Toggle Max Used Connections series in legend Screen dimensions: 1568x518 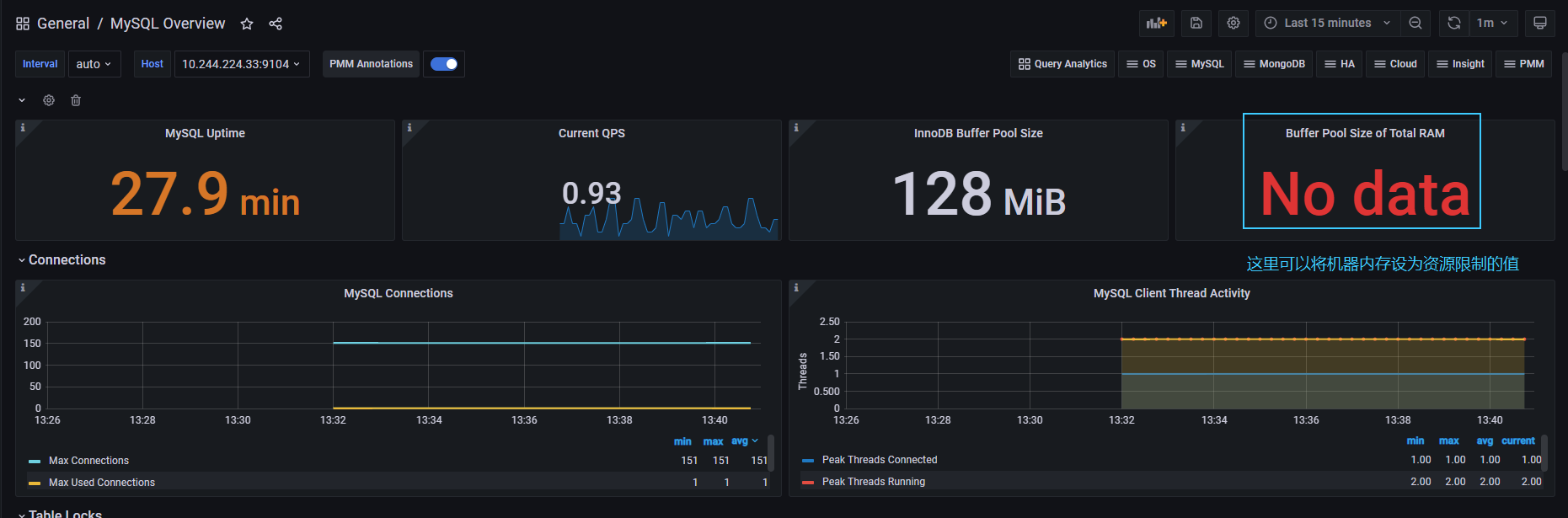click(102, 483)
